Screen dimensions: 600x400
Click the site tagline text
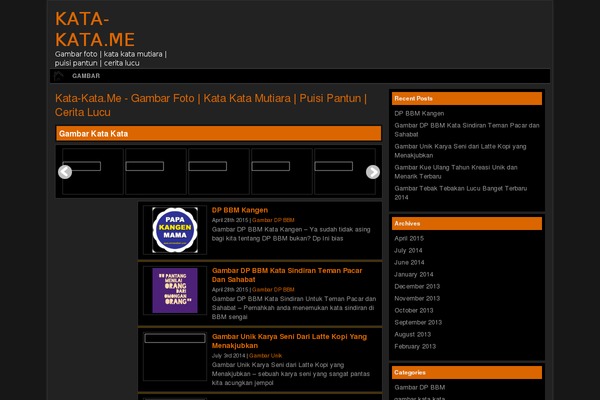point(111,59)
